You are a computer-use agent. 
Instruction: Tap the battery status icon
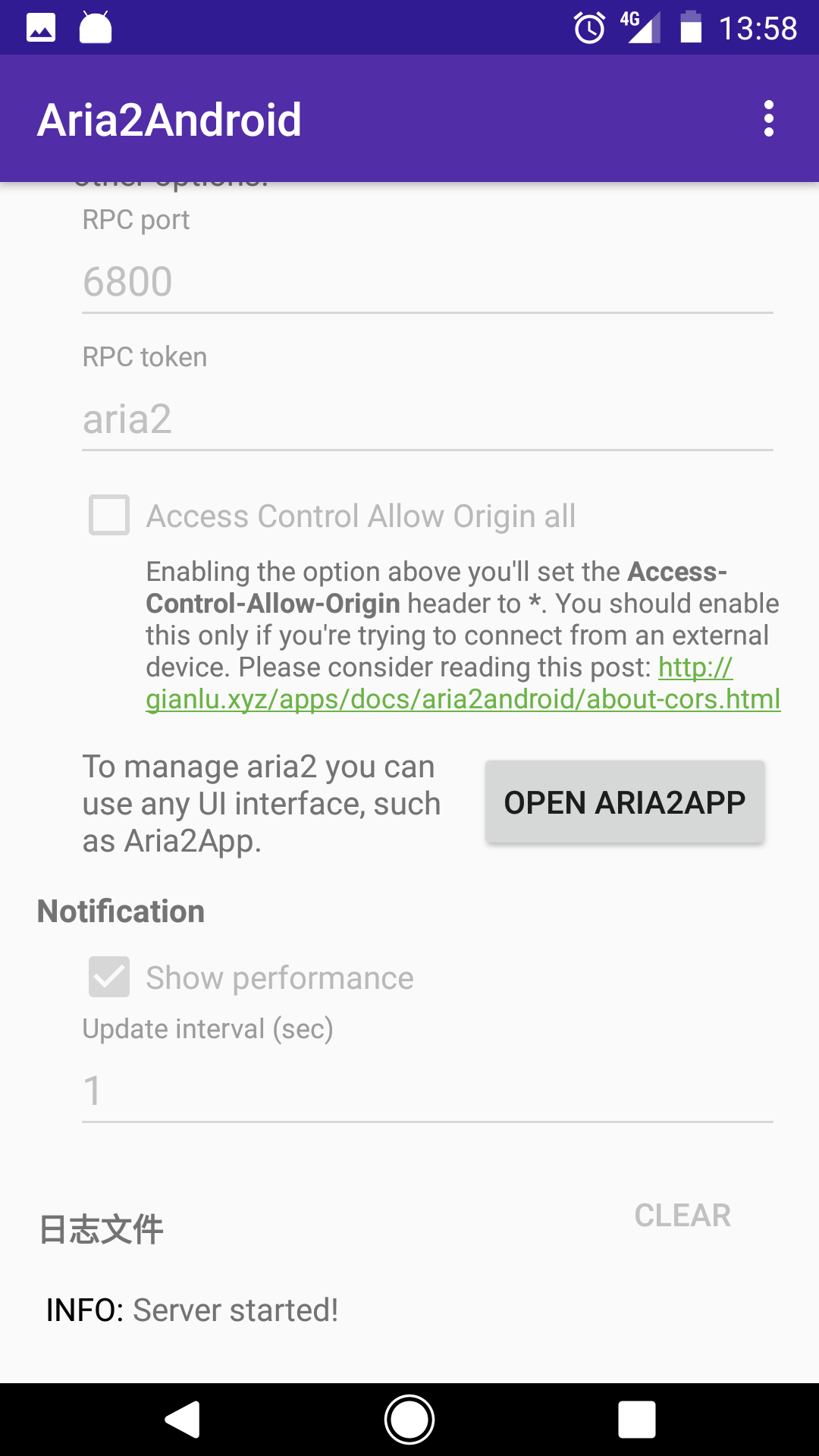click(690, 28)
